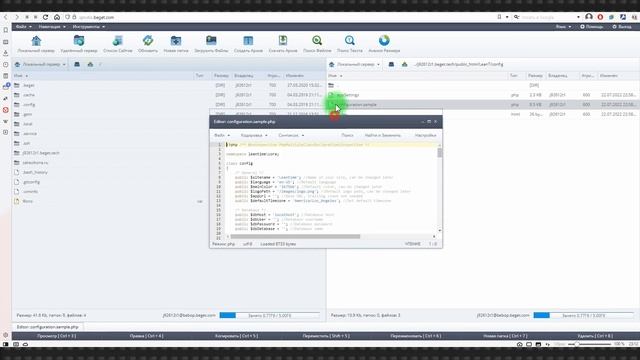This screenshot has width=640, height=360.
Task: Click the left panel drive icon
Action: 77,64
